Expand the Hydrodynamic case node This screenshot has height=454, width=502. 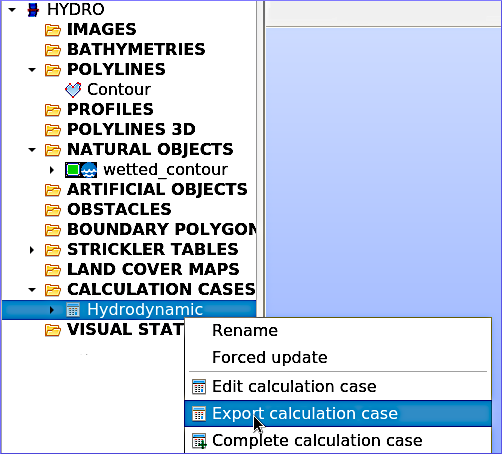click(52, 310)
